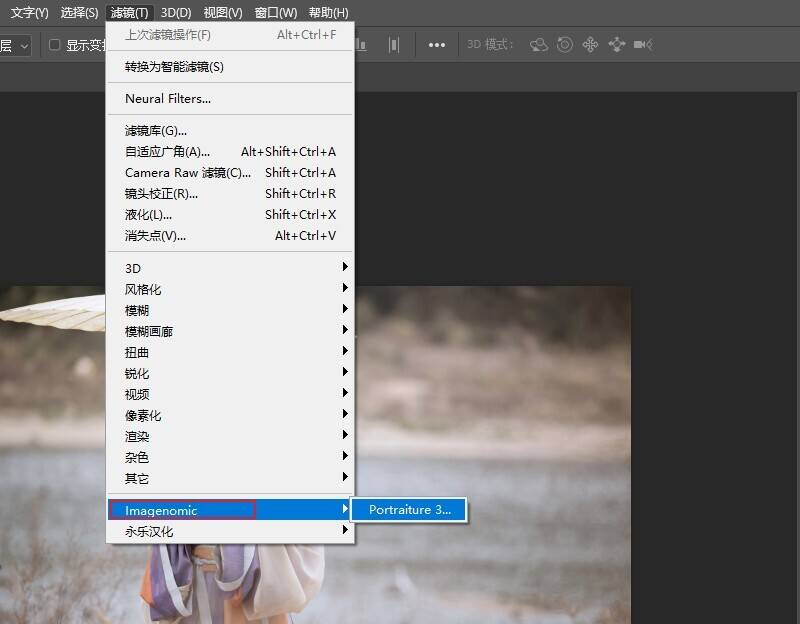This screenshot has width=800, height=624.
Task: Click the 3D scale camera icon
Action: [x=643, y=45]
